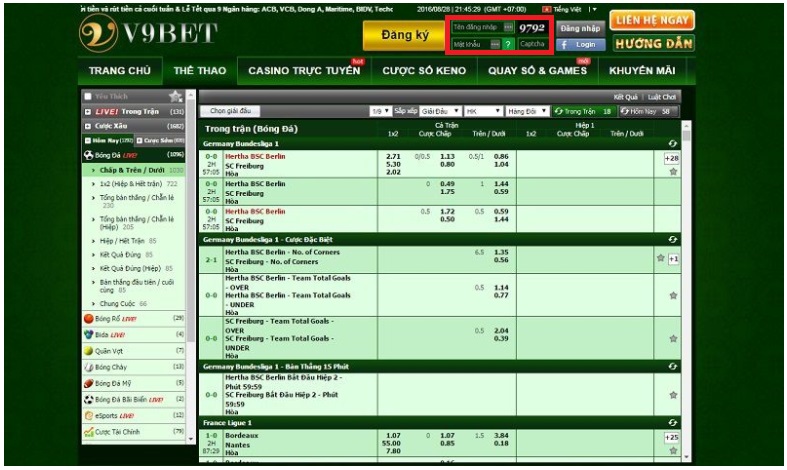Click the Vietnam flag language icon
The height and width of the screenshot is (470, 787).
546,9
